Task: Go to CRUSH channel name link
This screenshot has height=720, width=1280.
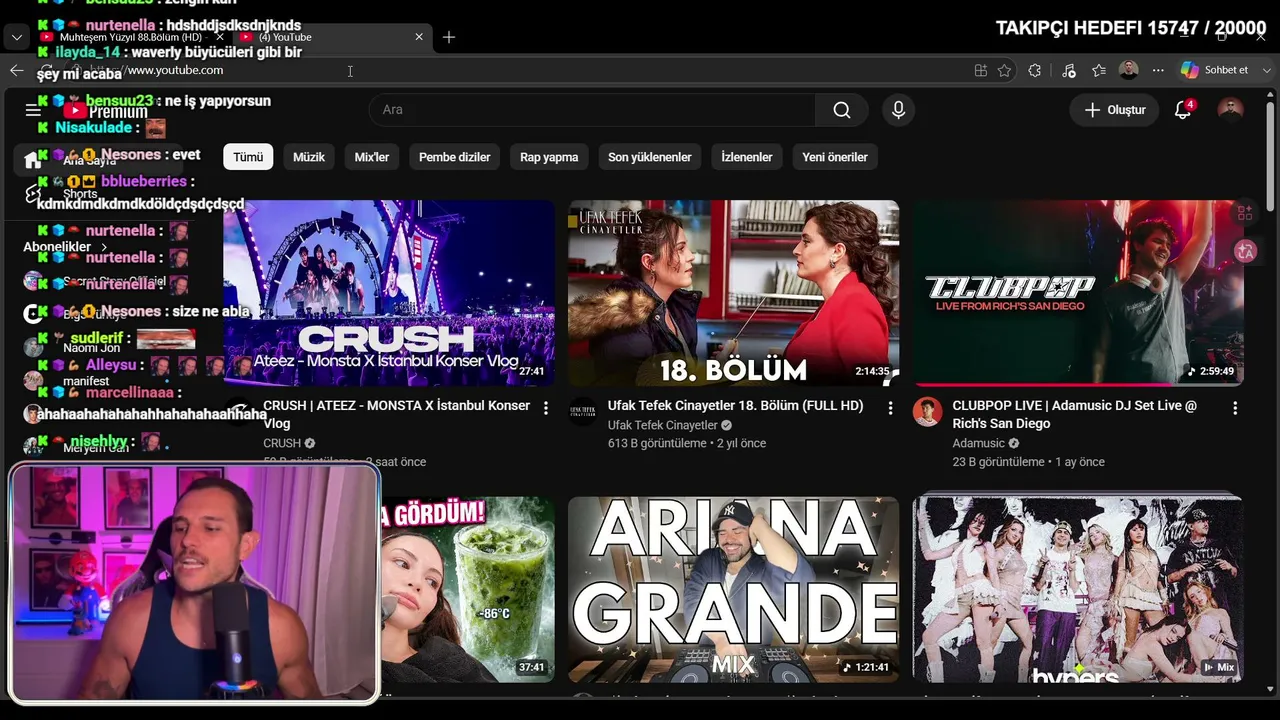Action: [282, 443]
